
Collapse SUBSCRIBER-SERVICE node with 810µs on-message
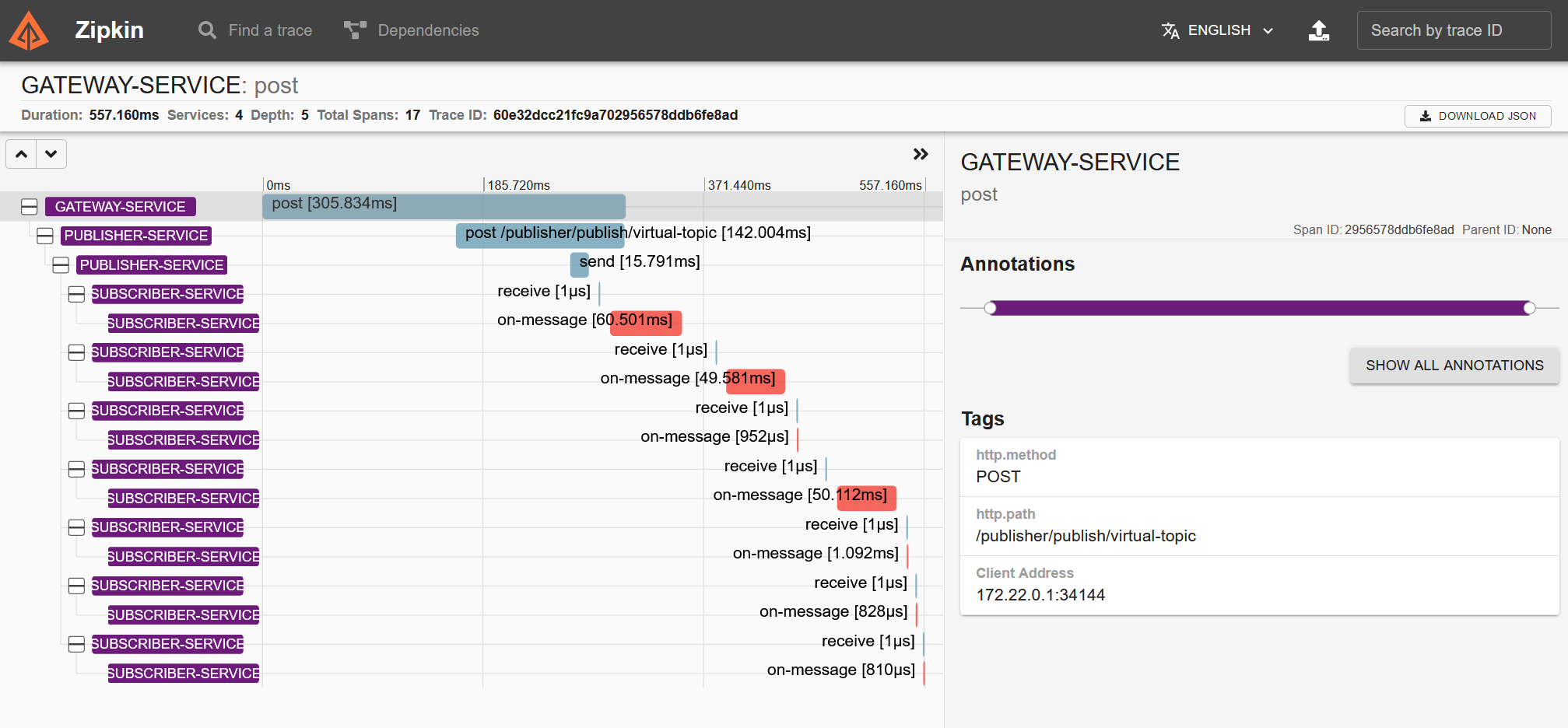[76, 644]
